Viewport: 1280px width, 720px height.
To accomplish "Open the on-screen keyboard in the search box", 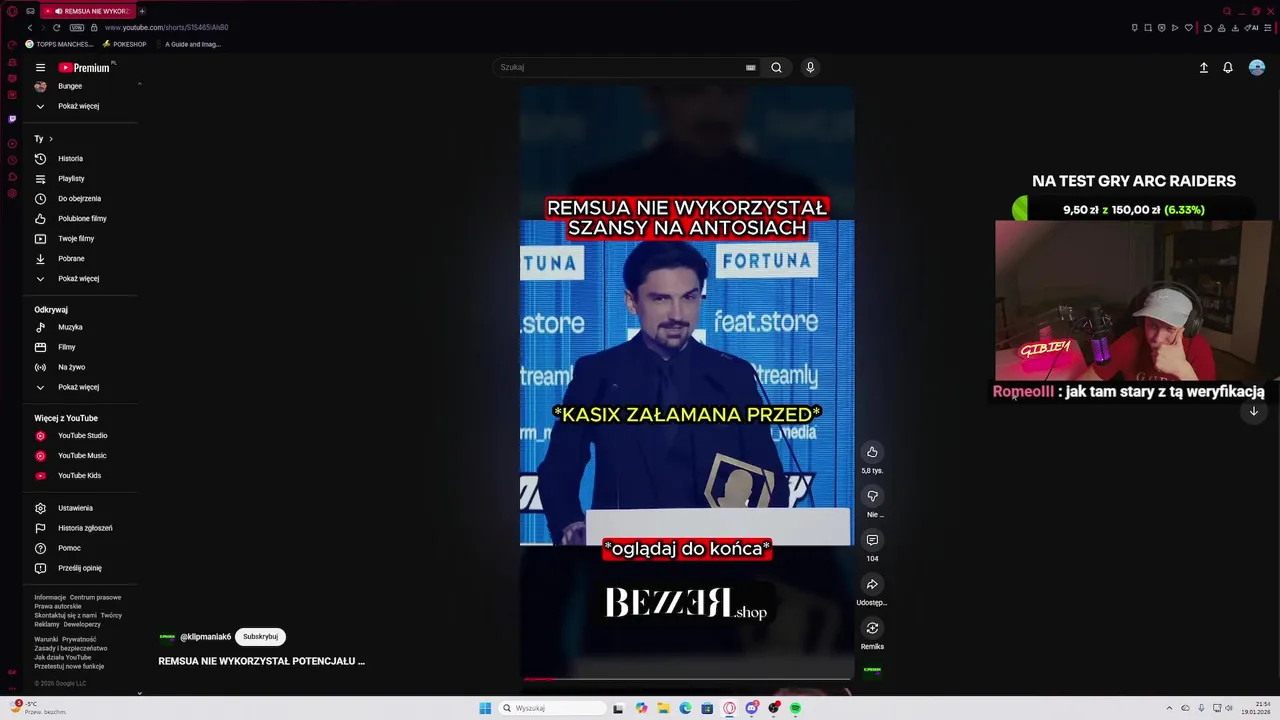I will coord(750,68).
